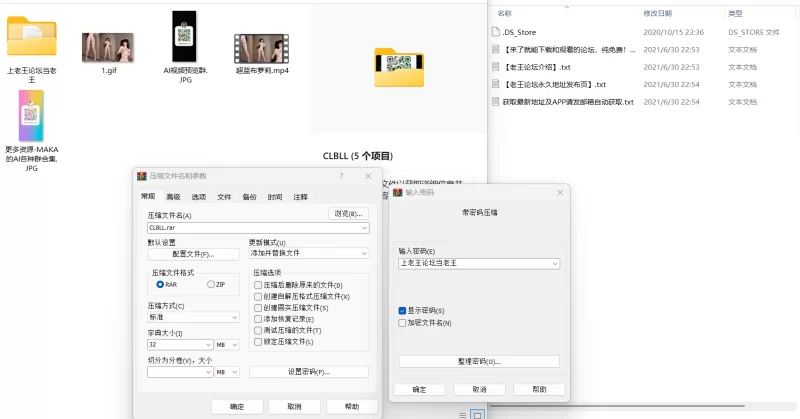
Task: Click the sort arrow above 名称 column
Action: 567,7
